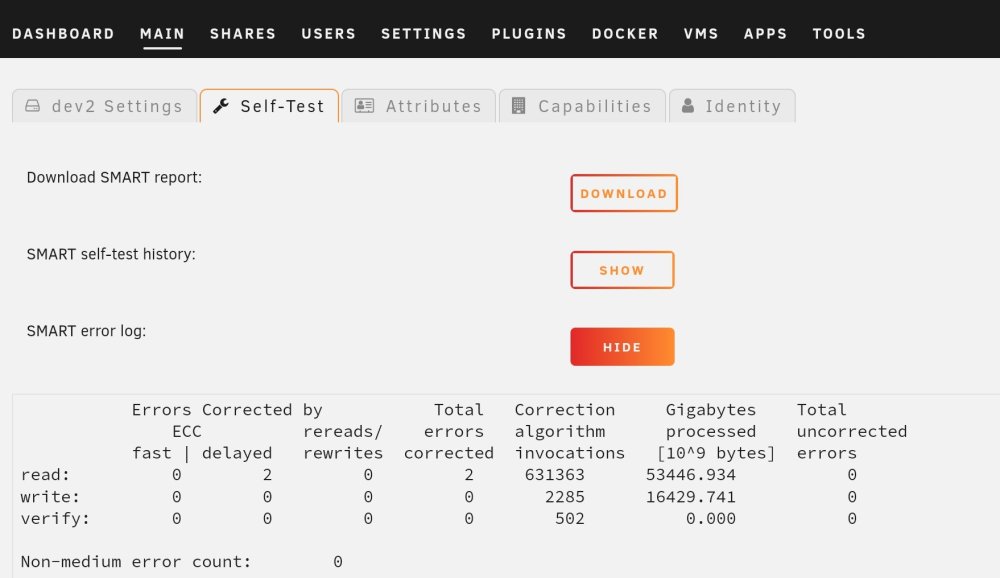Click the value 2285 in write row
The width and height of the screenshot is (1000, 578).
[x=564, y=496]
